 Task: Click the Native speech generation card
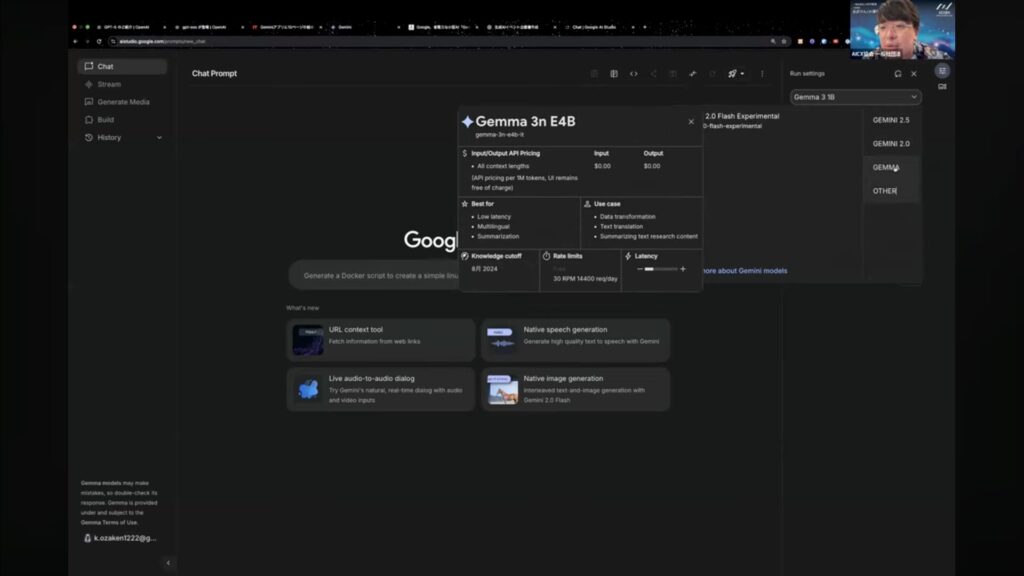(575, 338)
